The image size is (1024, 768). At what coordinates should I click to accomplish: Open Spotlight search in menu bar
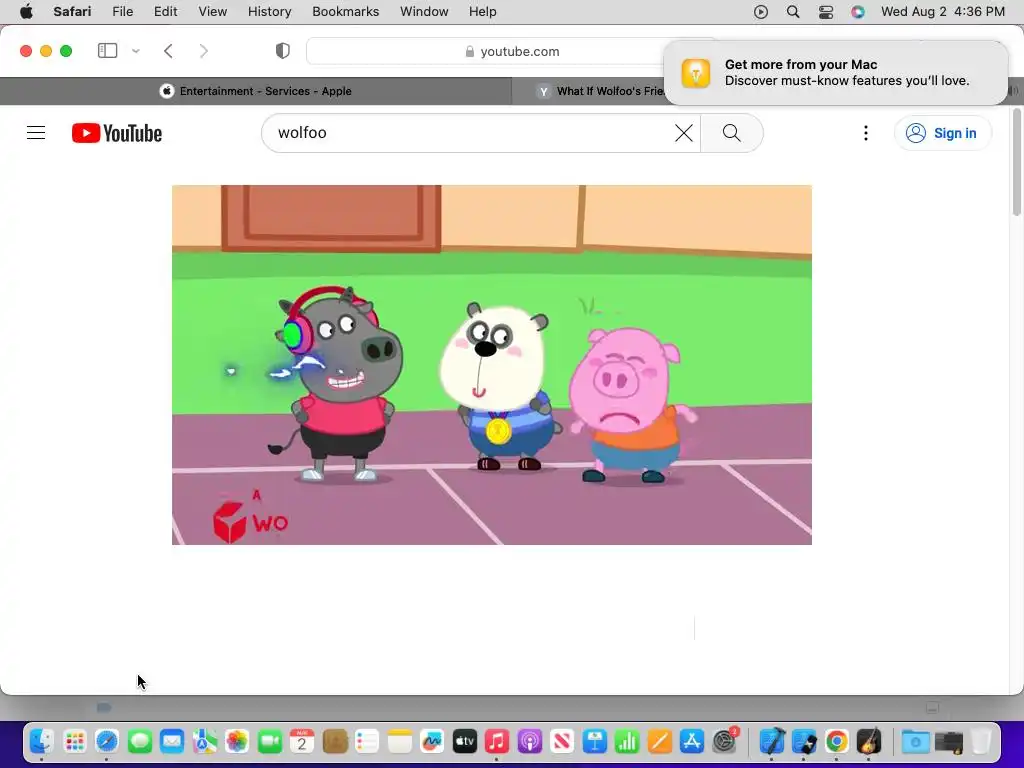tap(793, 12)
